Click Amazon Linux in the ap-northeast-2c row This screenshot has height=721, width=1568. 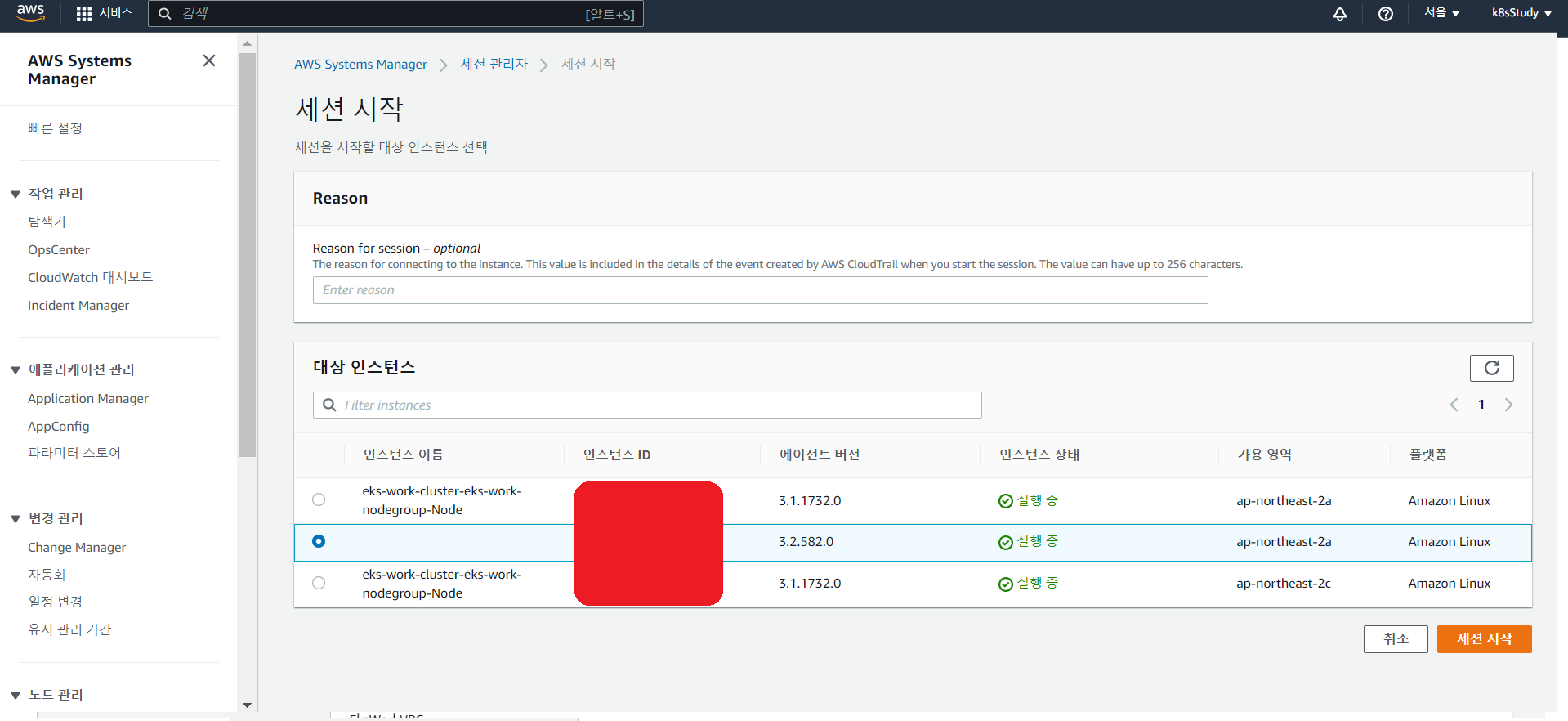pyautogui.click(x=1450, y=584)
